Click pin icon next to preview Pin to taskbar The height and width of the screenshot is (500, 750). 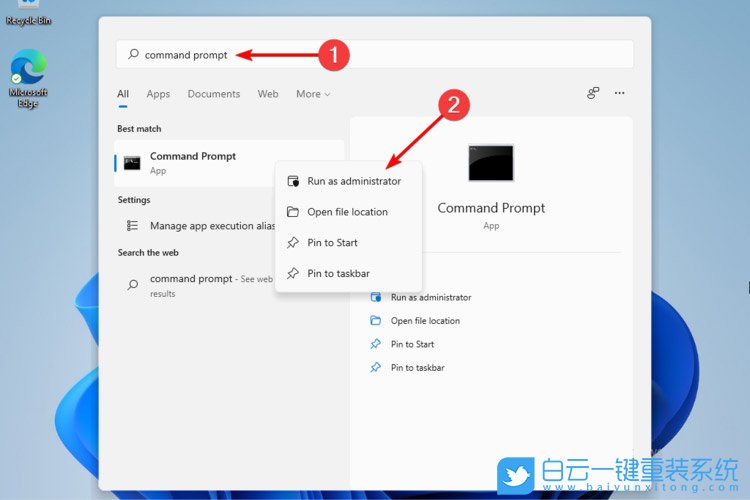tap(376, 367)
